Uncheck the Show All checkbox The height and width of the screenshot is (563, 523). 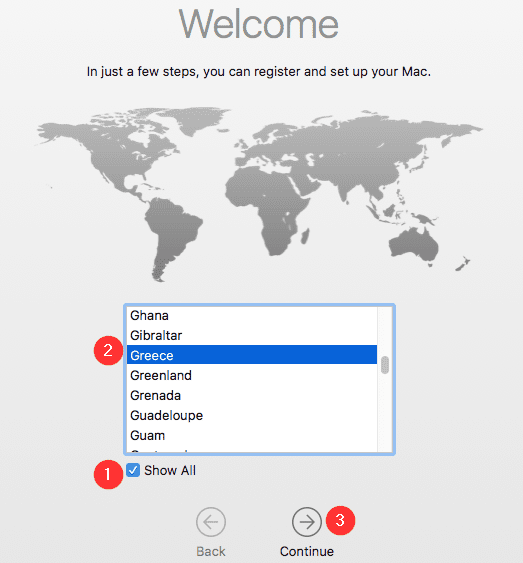click(133, 470)
